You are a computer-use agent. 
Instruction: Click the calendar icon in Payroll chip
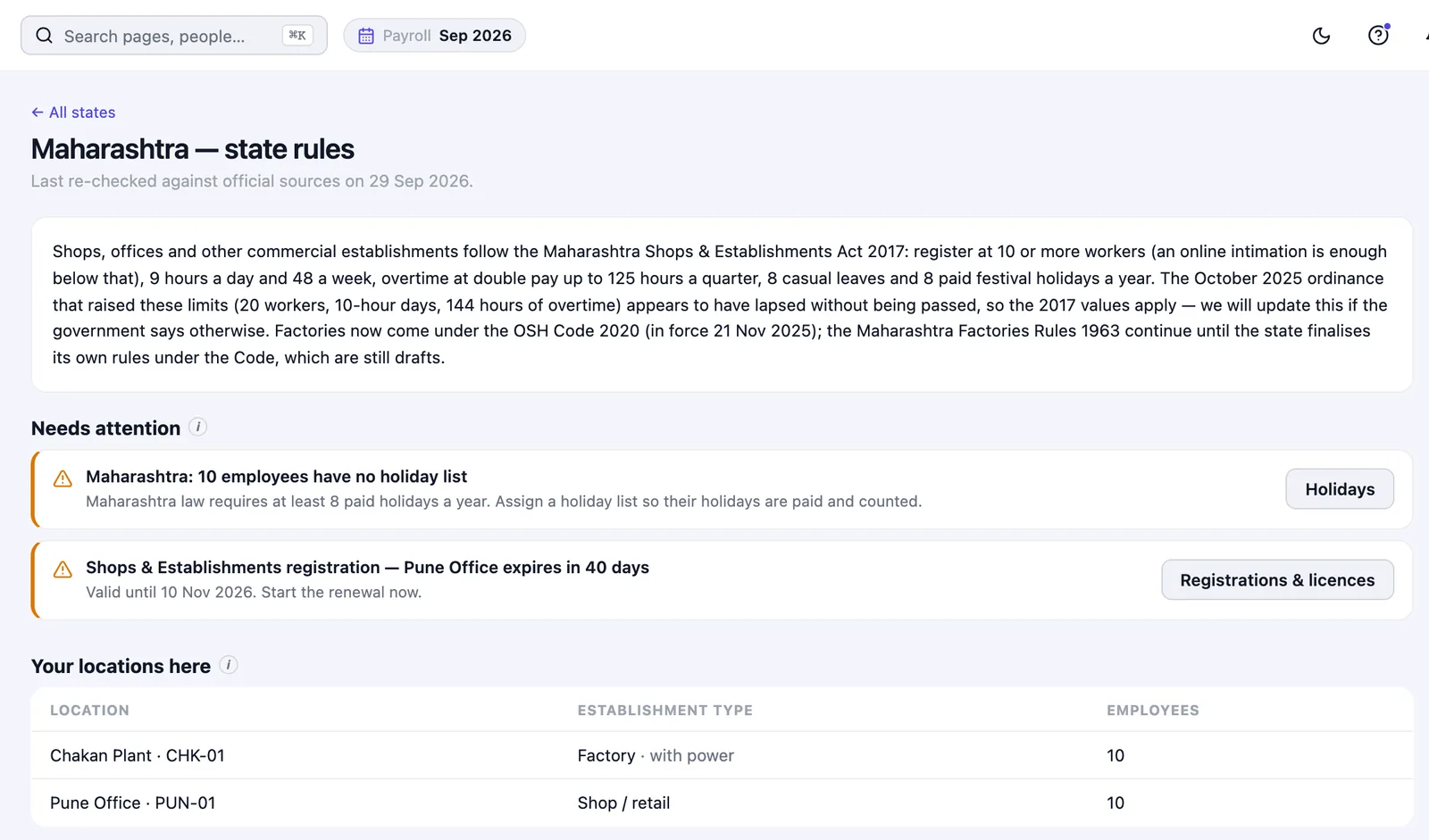coord(366,36)
